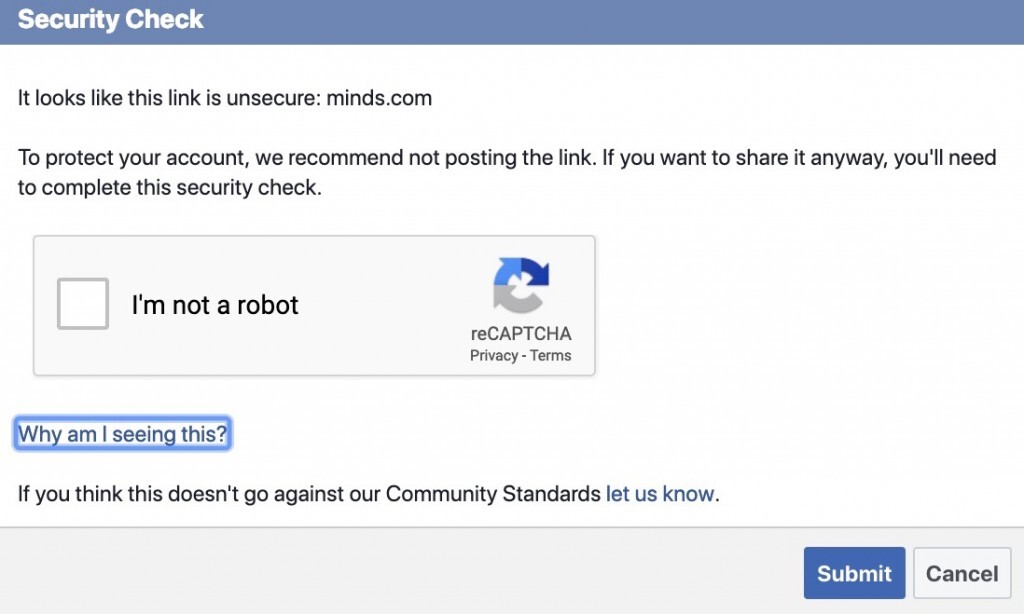
Task: Open the reCAPTCHA Privacy link
Action: 493,356
